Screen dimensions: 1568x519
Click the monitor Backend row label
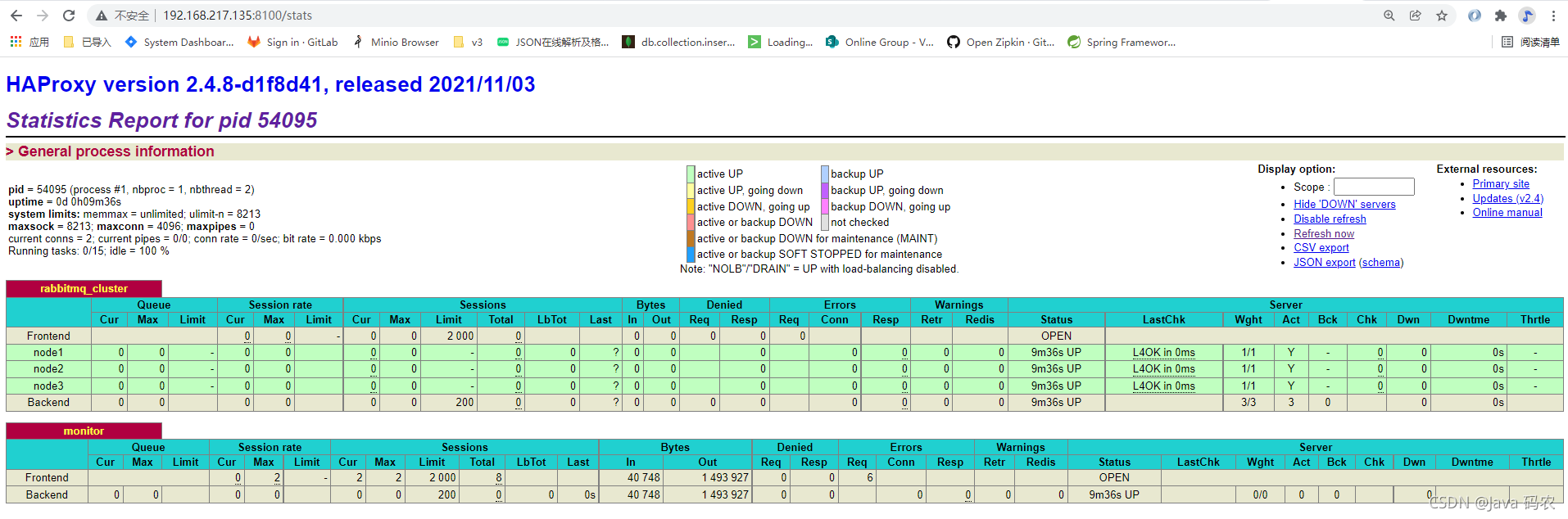[x=47, y=495]
